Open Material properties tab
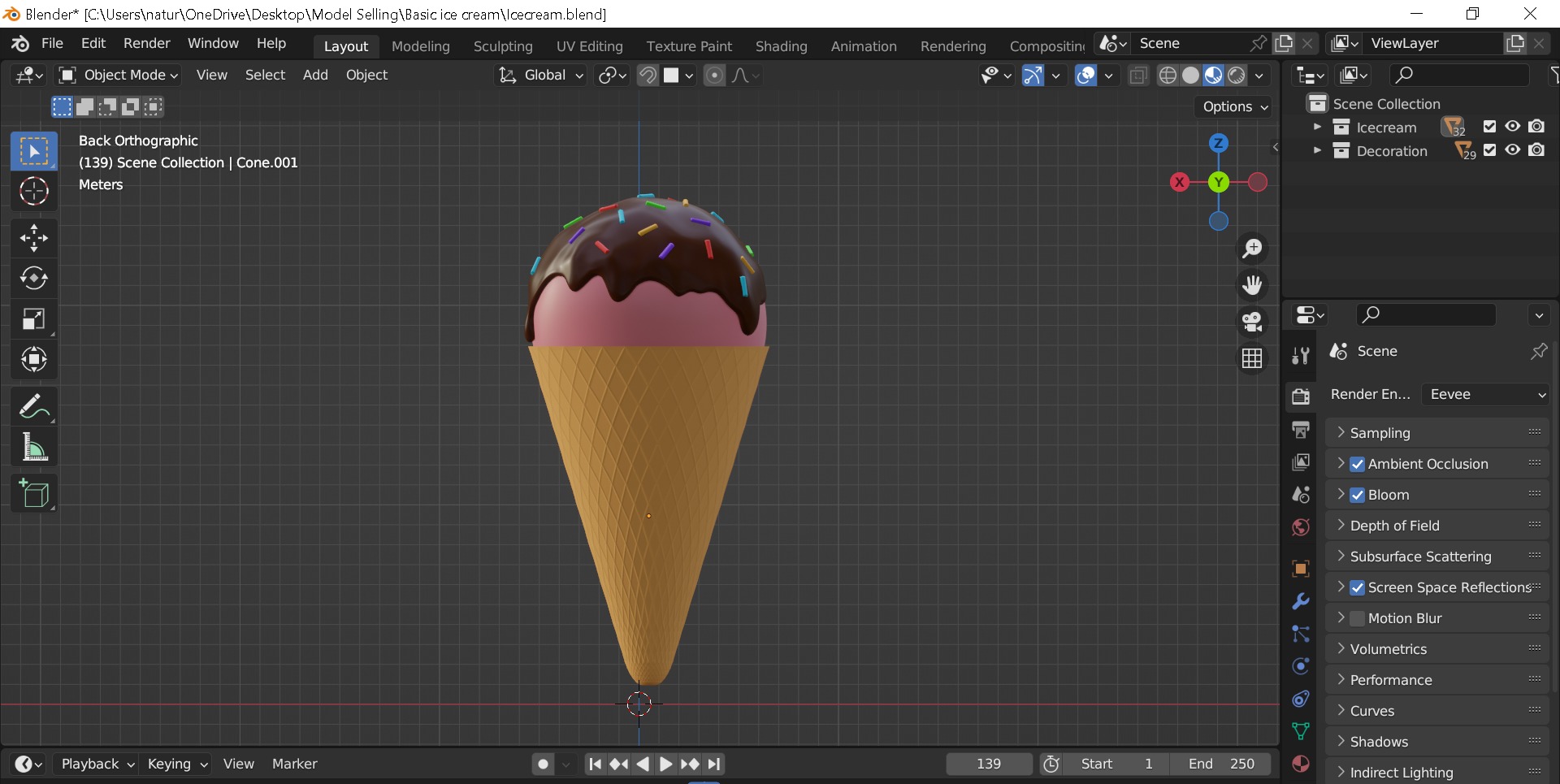This screenshot has width=1560, height=784. click(1301, 764)
